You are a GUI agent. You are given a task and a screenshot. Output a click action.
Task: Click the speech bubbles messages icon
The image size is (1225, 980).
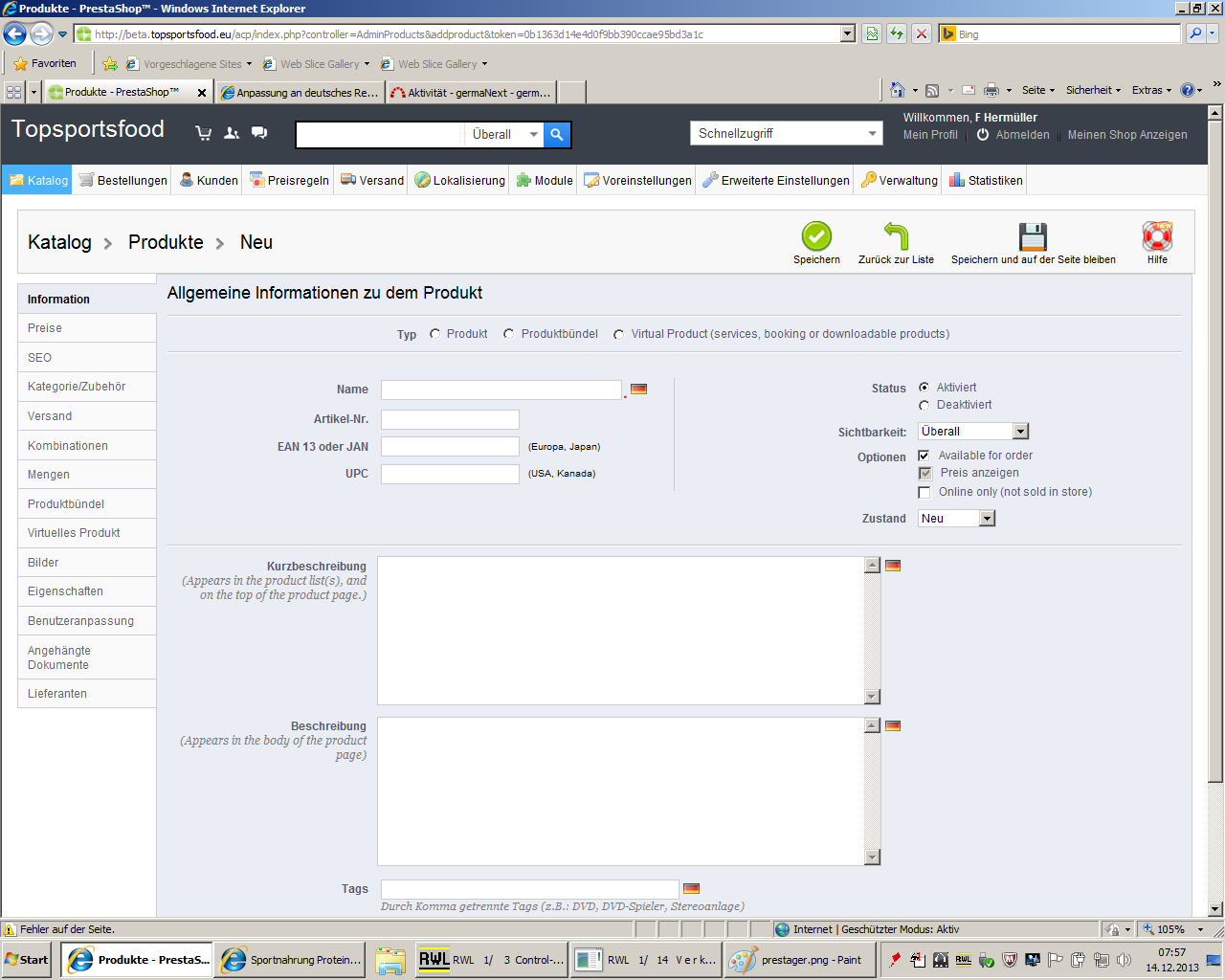pos(259,133)
